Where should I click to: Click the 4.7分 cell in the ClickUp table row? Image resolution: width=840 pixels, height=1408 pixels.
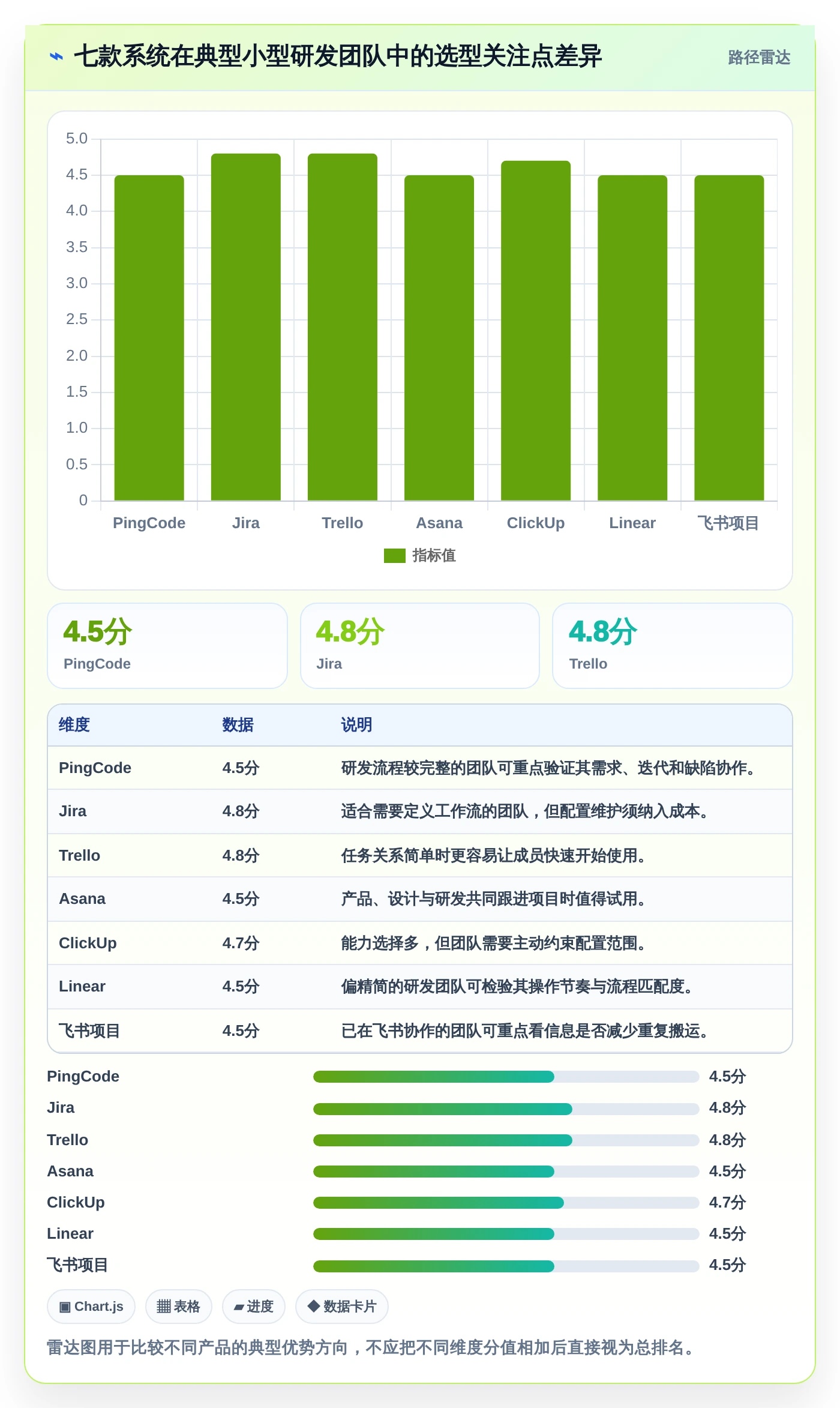[x=241, y=943]
